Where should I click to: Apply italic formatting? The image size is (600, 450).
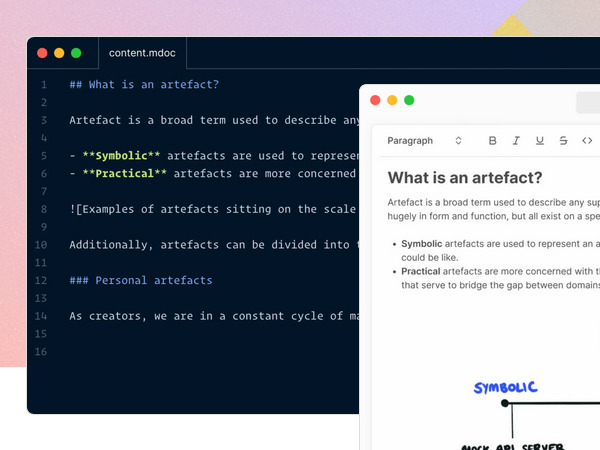[516, 141]
